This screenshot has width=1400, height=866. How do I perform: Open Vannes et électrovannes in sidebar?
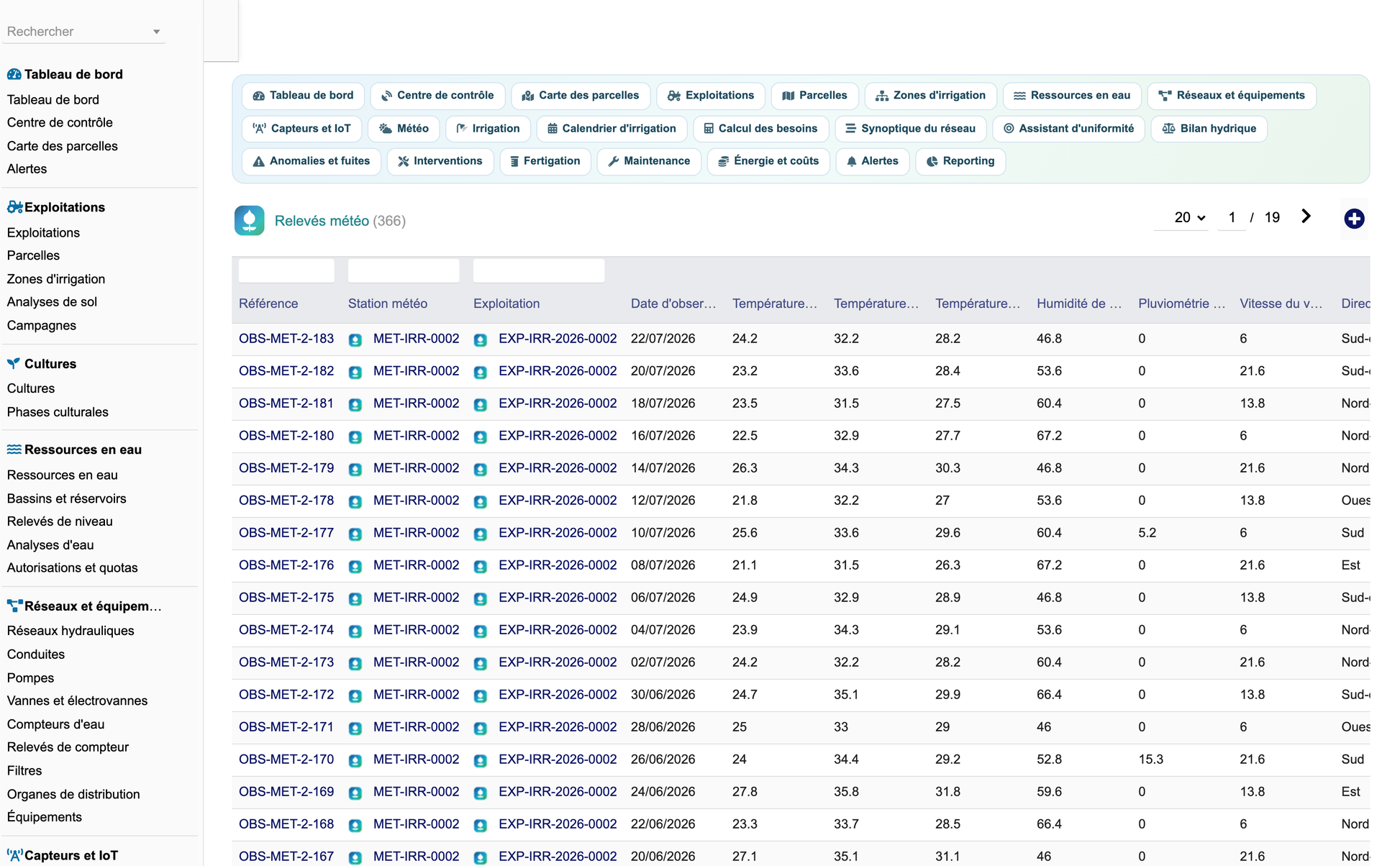(77, 701)
